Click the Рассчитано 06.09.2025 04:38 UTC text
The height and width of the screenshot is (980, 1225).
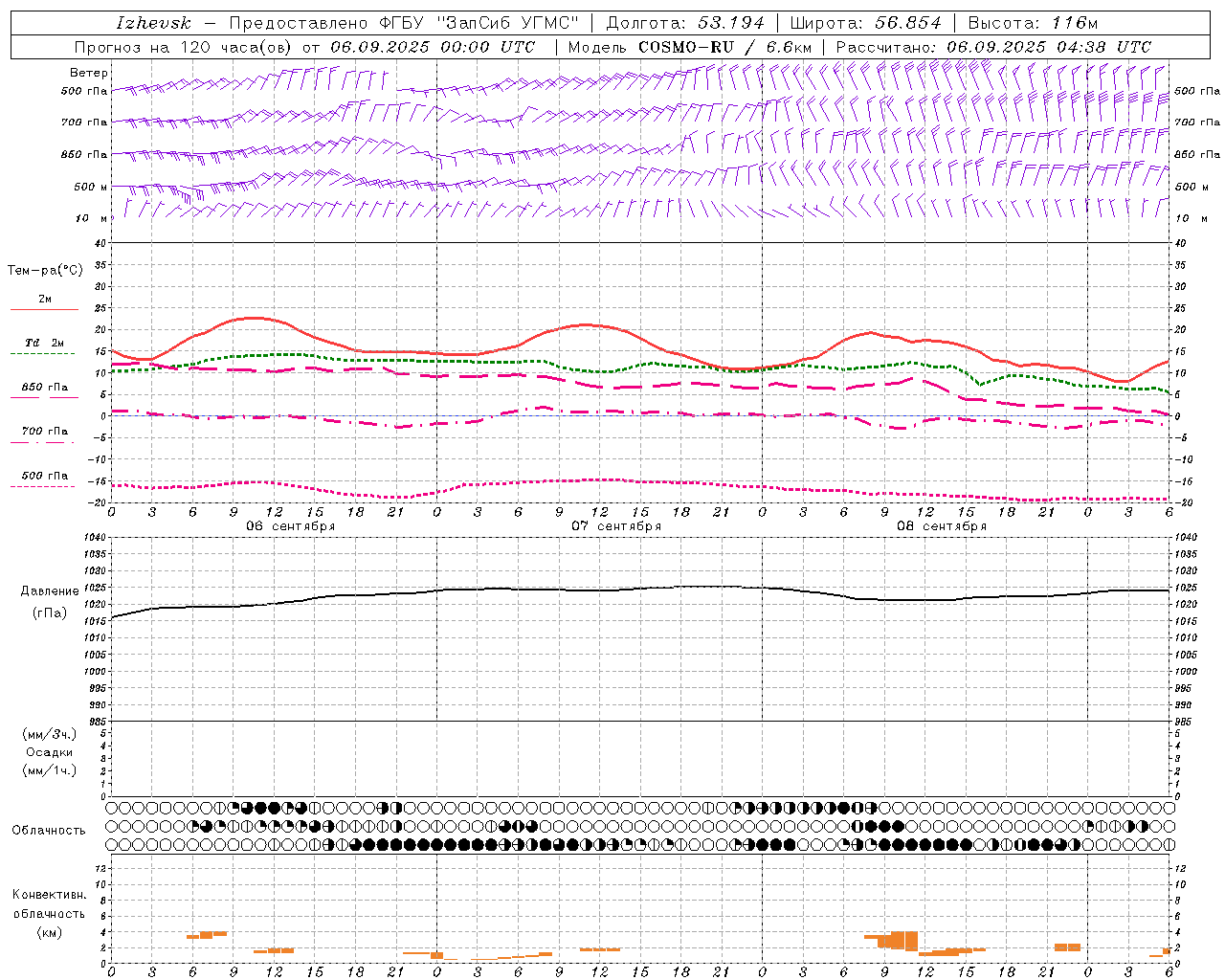pos(993,47)
